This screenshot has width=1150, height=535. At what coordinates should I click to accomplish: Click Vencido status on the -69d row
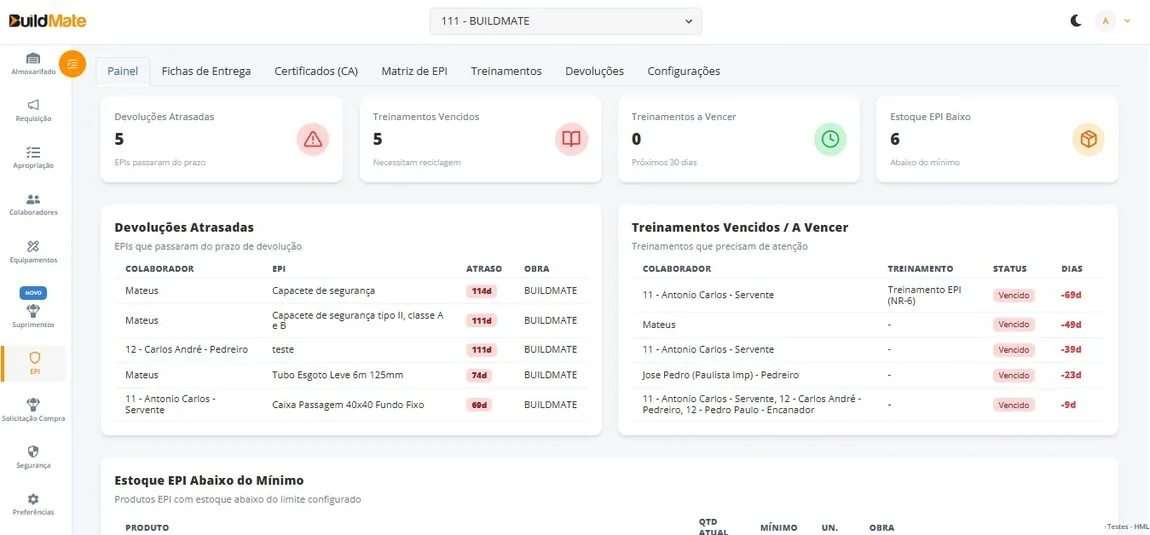(1014, 296)
